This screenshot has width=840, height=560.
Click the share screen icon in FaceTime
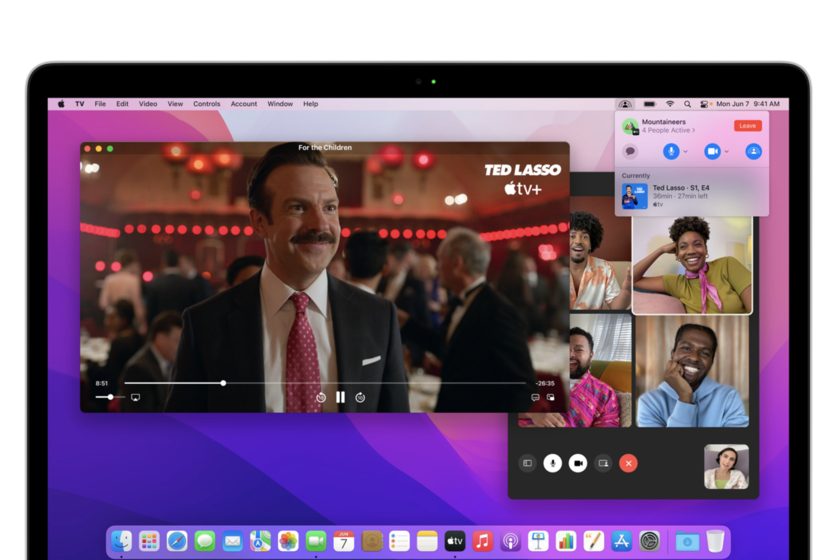602,463
